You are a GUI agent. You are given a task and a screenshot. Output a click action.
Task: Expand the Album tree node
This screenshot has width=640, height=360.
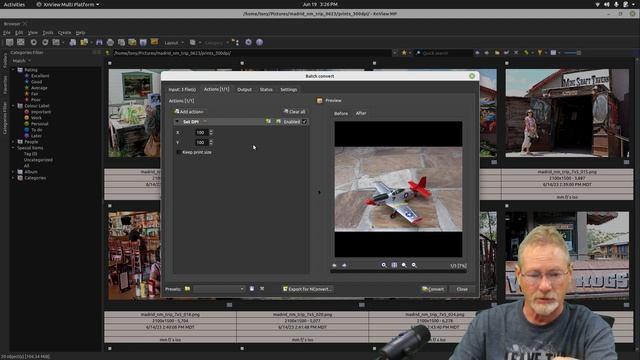coord(13,172)
